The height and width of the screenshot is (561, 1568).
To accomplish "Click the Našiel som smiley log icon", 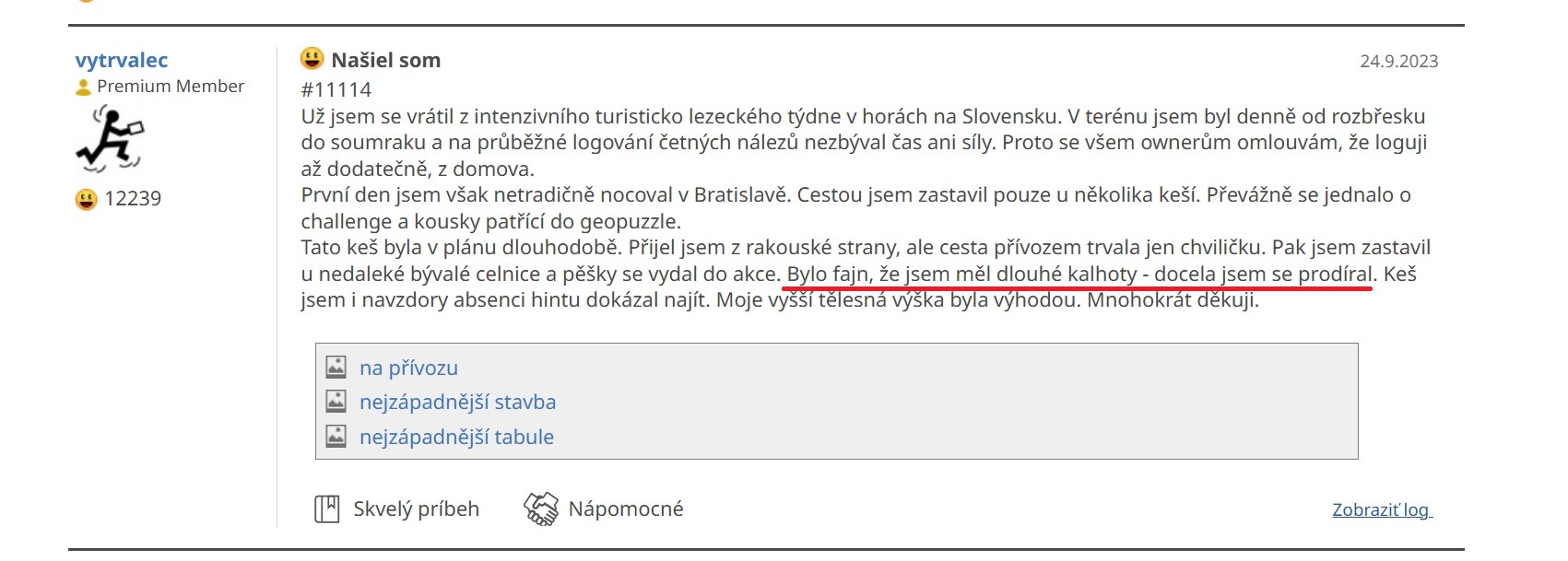I will tap(312, 59).
